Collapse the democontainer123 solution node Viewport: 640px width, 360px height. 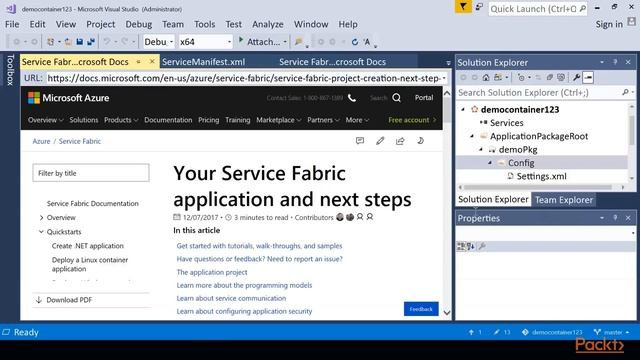click(463, 109)
